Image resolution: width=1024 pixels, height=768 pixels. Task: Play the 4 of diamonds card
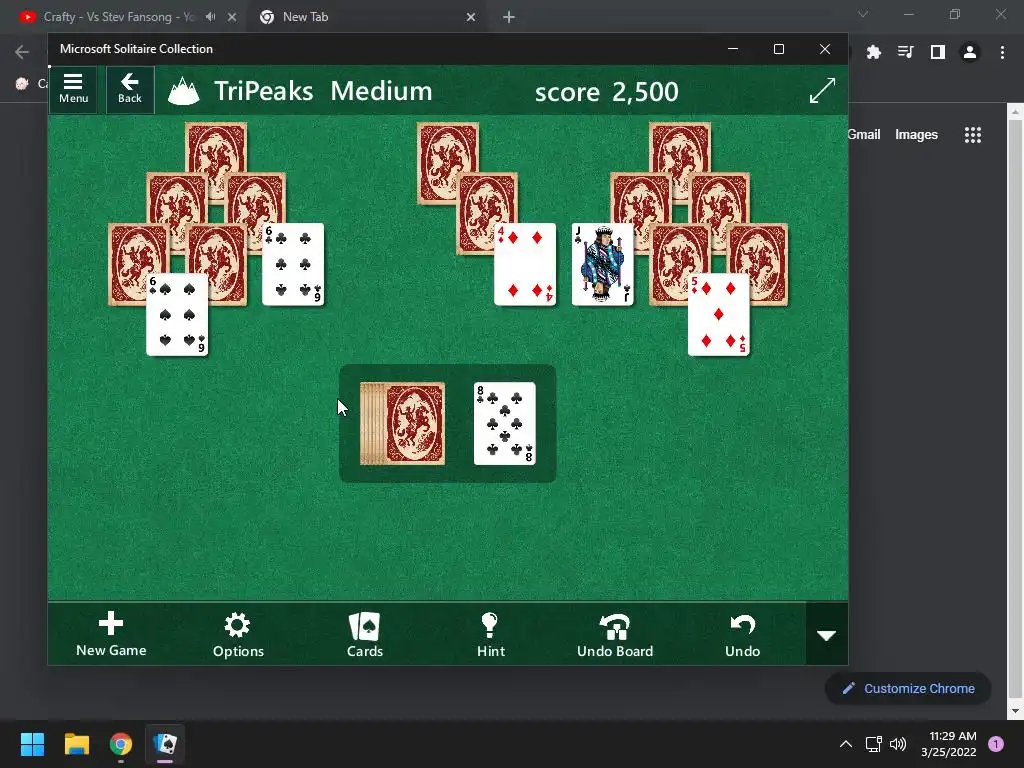tap(525, 264)
